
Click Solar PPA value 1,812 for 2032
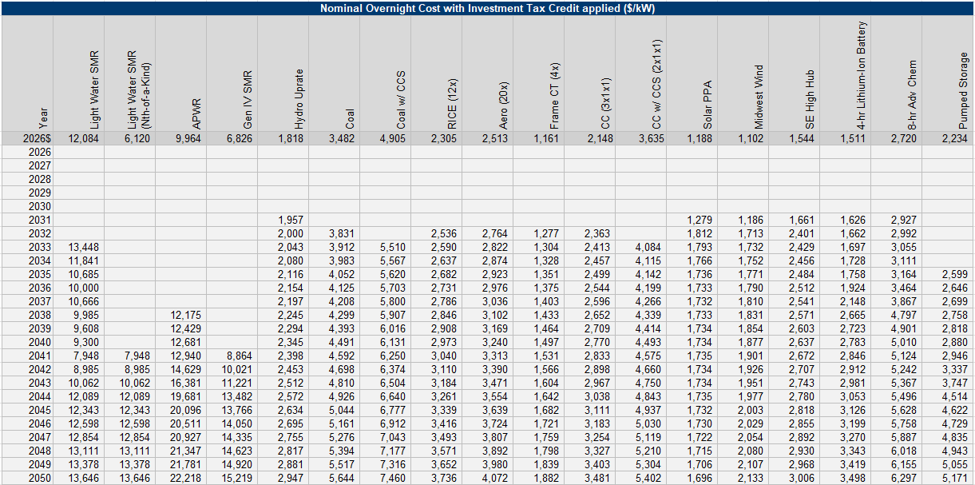pyautogui.click(x=700, y=234)
